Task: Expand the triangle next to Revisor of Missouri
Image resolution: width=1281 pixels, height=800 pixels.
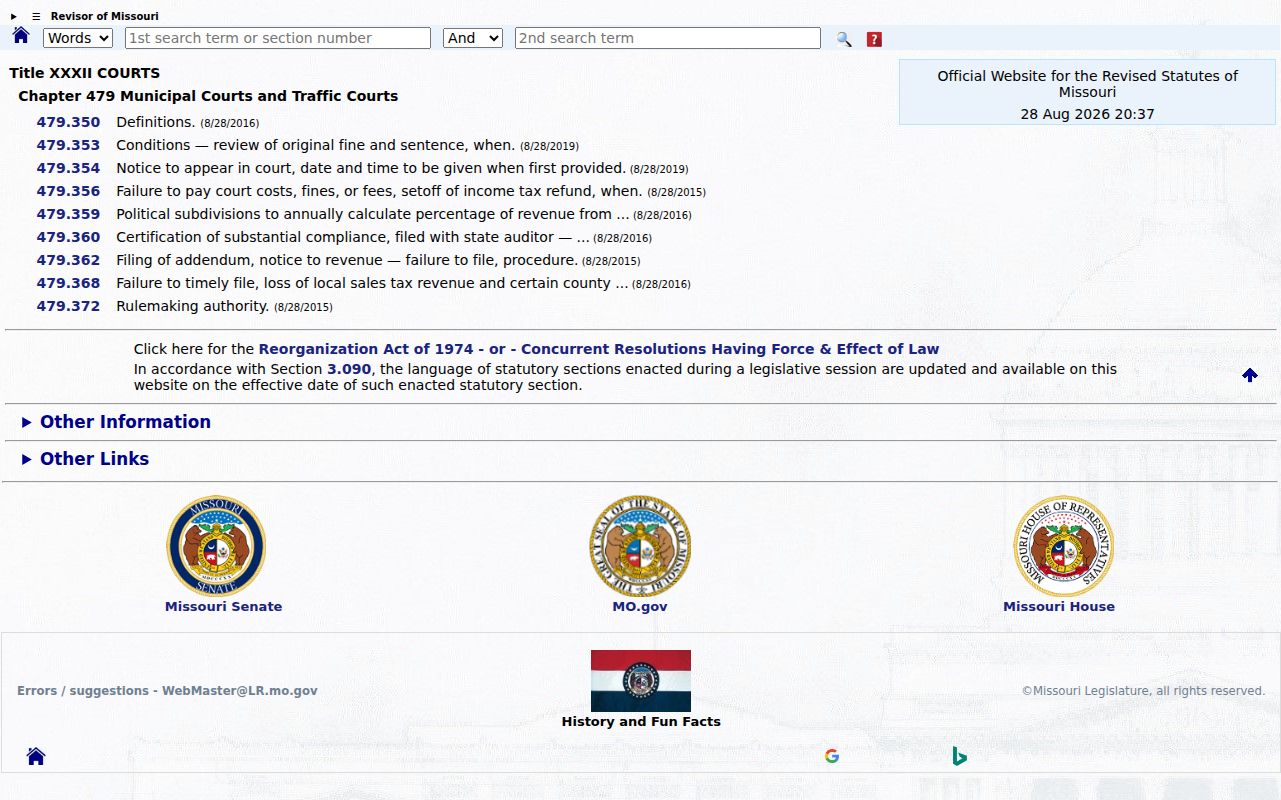Action: click(14, 16)
